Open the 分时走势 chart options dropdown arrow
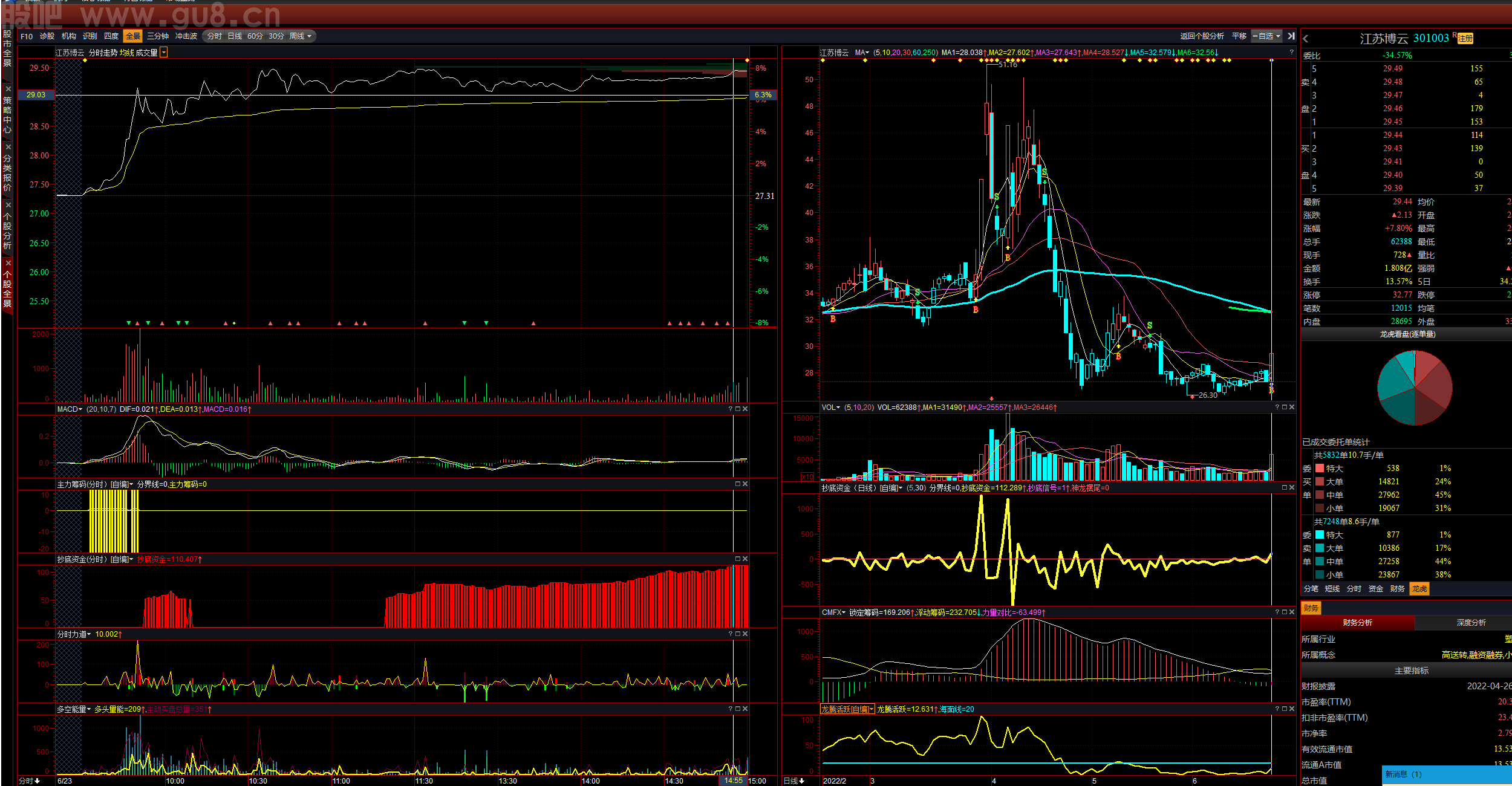 164,53
